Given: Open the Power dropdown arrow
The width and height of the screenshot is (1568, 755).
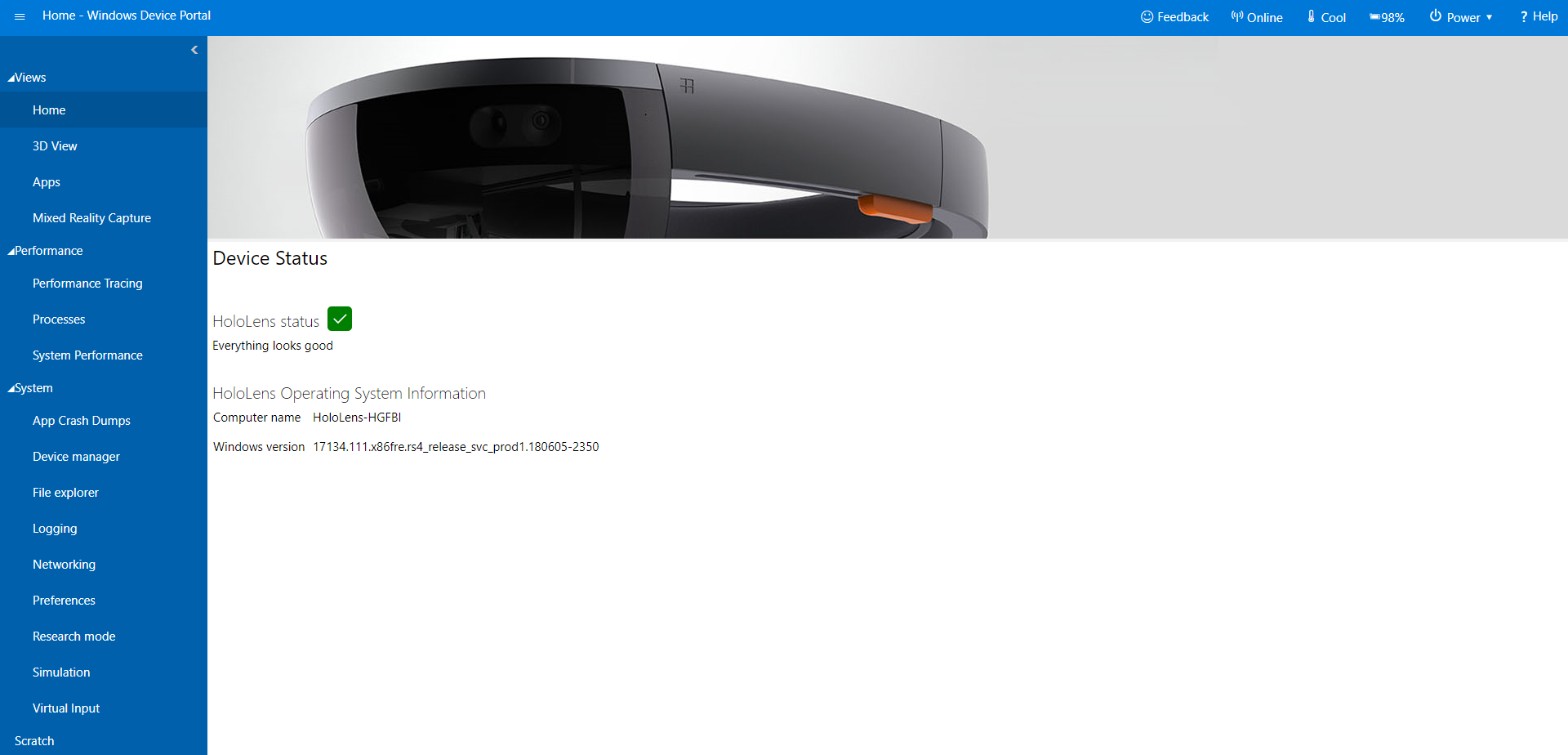Looking at the screenshot, I should 1489,17.
